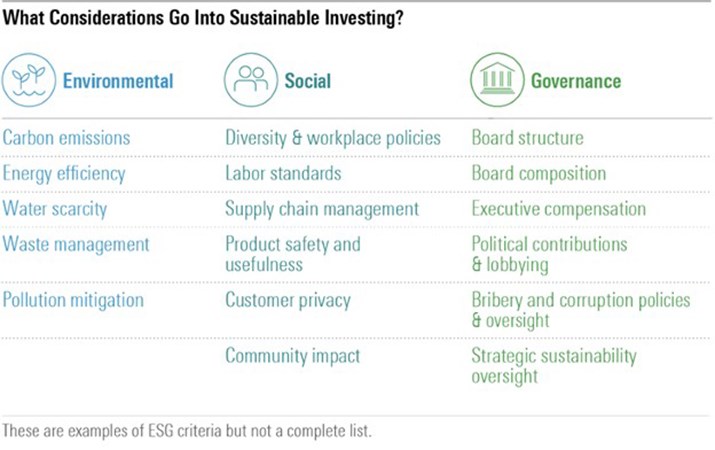The height and width of the screenshot is (450, 715).
Task: Click Supply chain management item
Action: (x=321, y=210)
